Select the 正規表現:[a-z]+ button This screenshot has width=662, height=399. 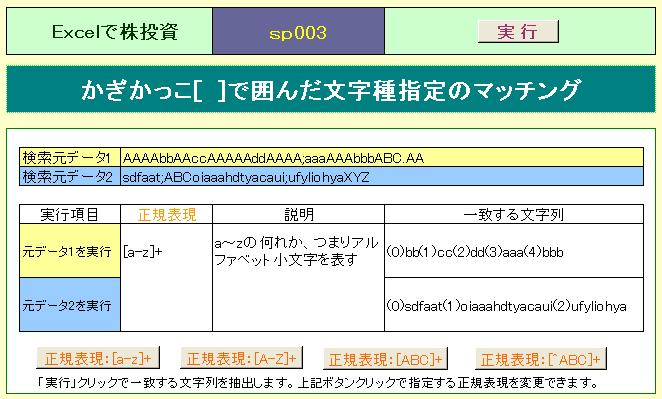coord(98,359)
